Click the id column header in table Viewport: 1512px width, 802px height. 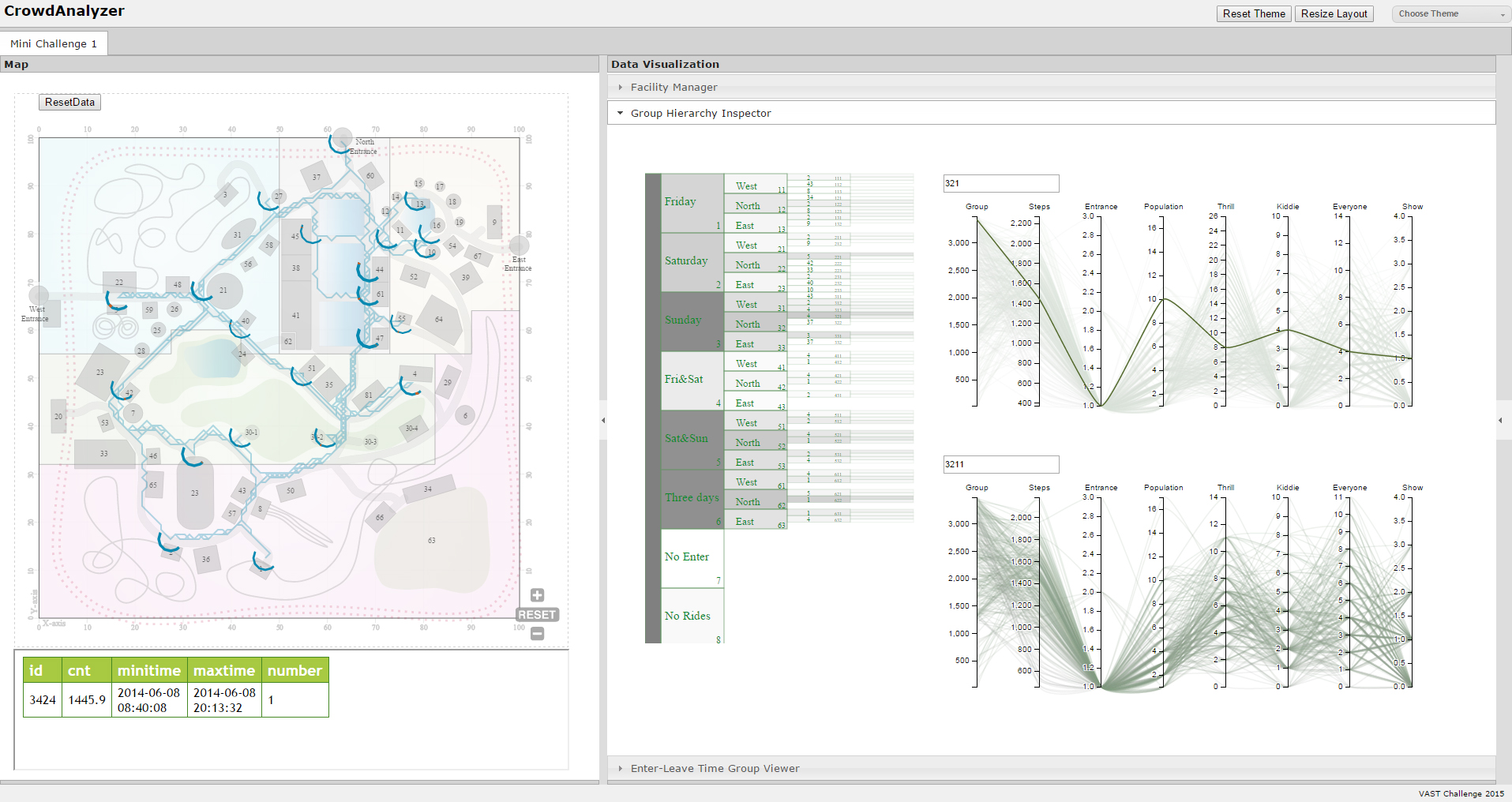[x=43, y=670]
